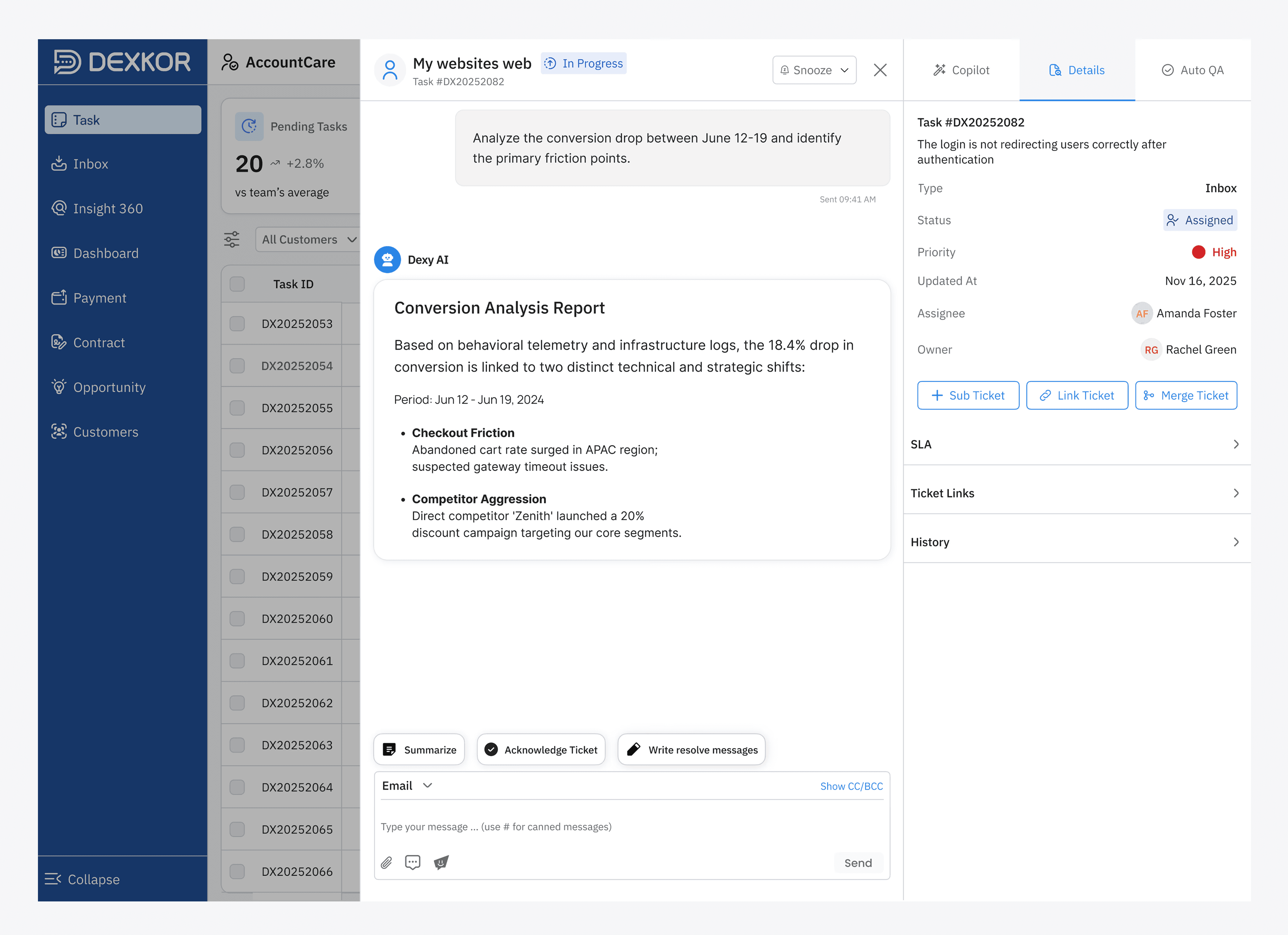
Task: Check the box for DX20252054
Action: point(237,366)
